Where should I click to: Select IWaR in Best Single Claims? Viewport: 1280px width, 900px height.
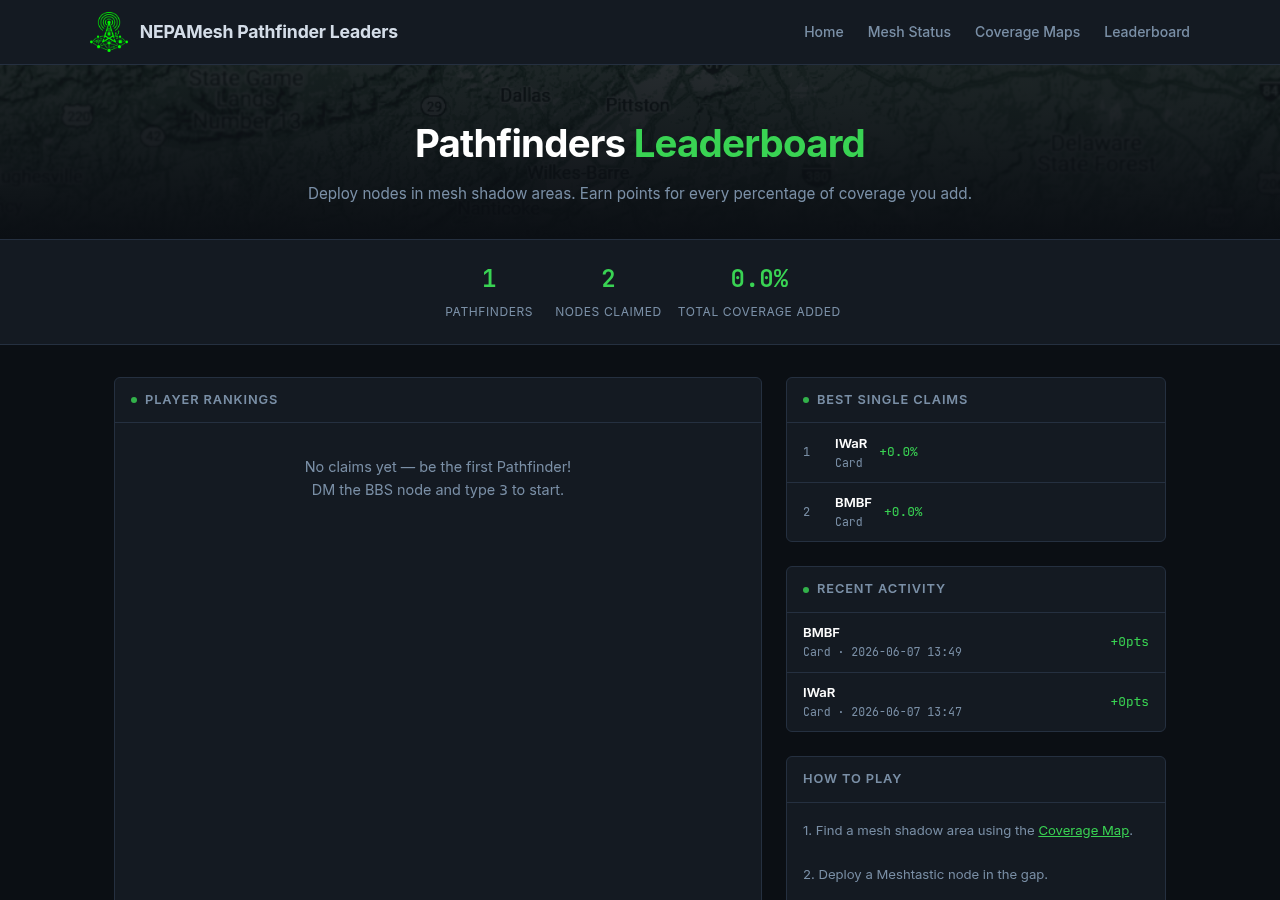pyautogui.click(x=851, y=443)
